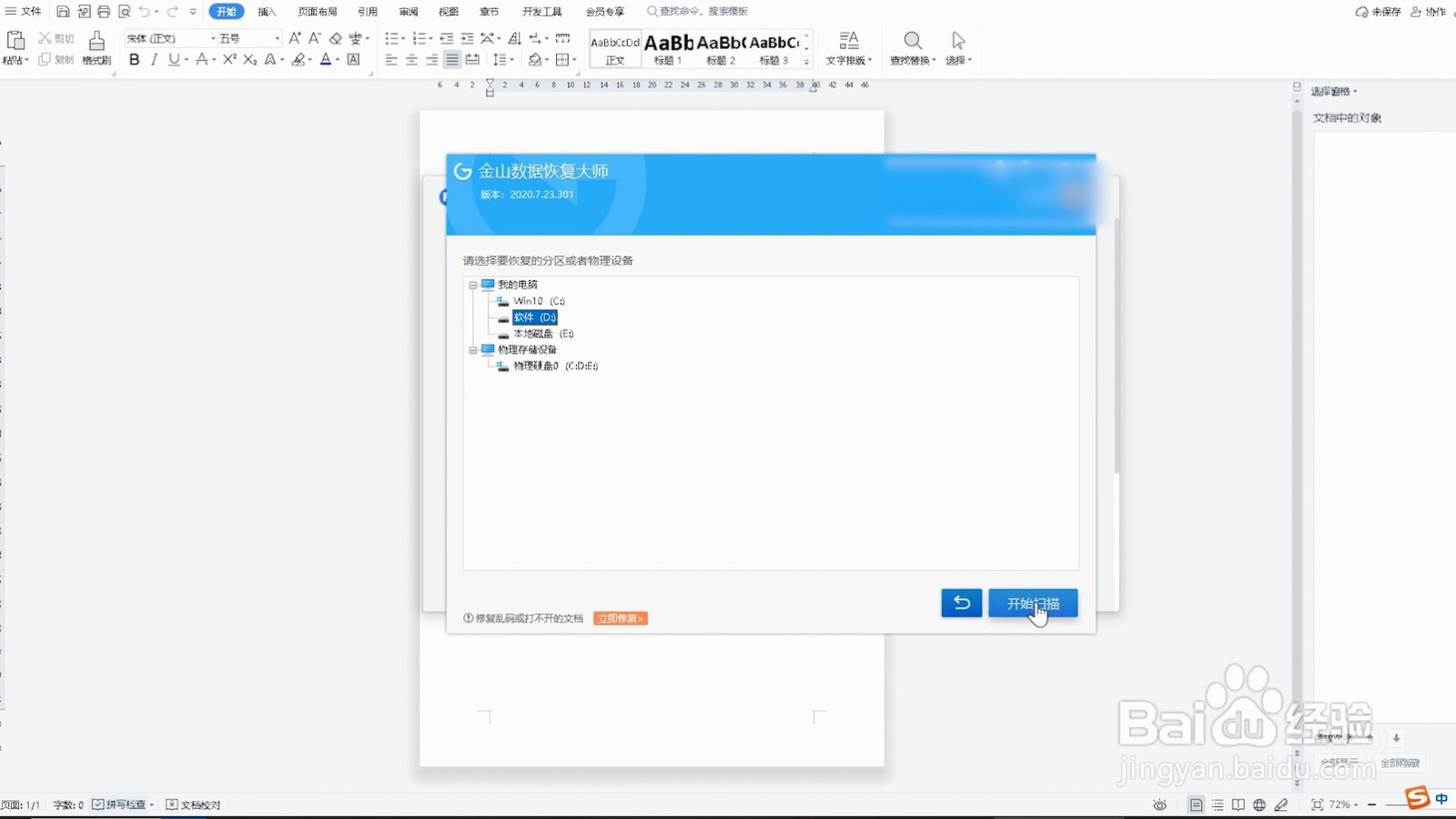Screen dimensions: 1456x819
Task: Toggle Bold formatting button
Action: 135,59
